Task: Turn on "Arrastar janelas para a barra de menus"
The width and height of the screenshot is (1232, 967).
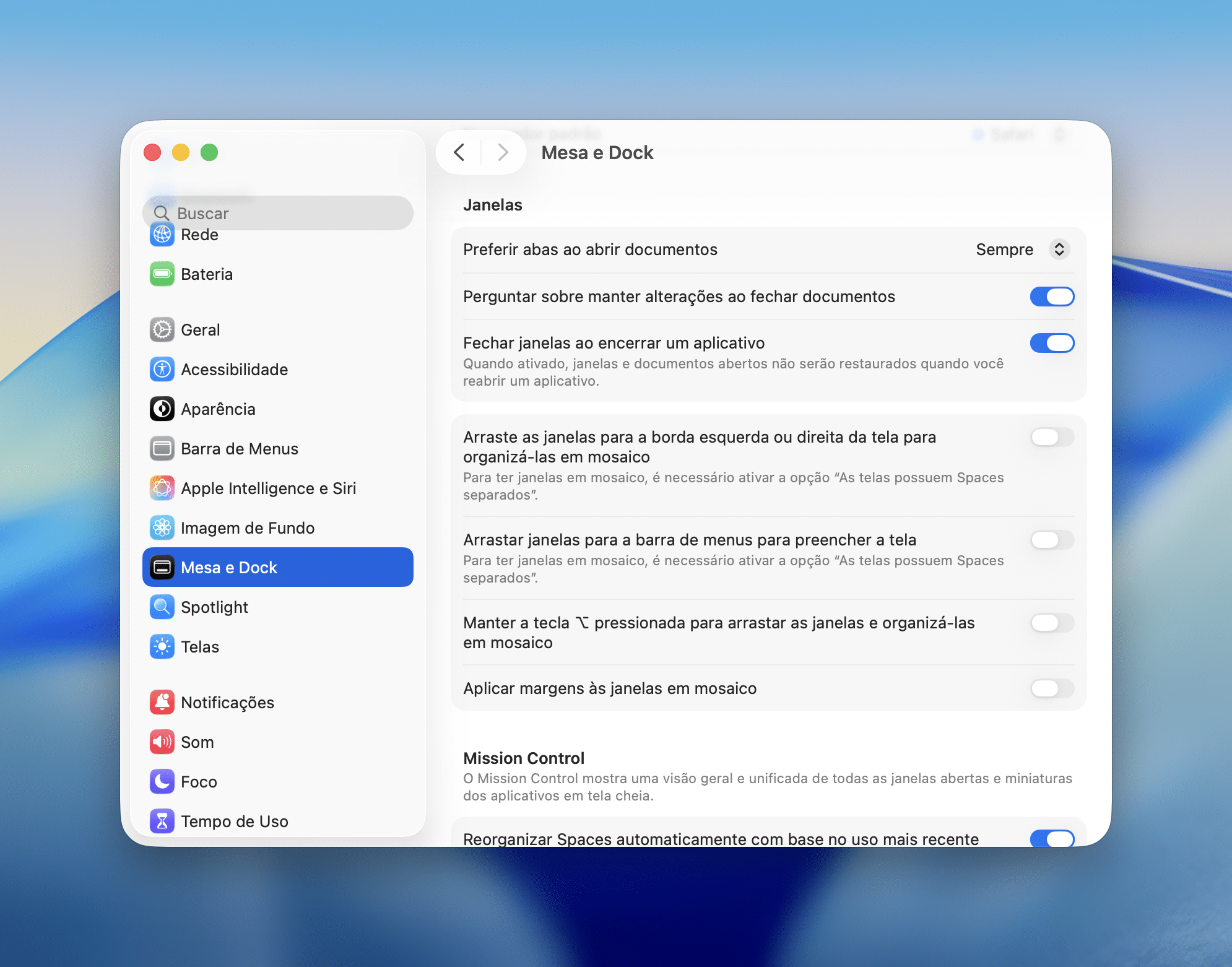Action: point(1051,540)
